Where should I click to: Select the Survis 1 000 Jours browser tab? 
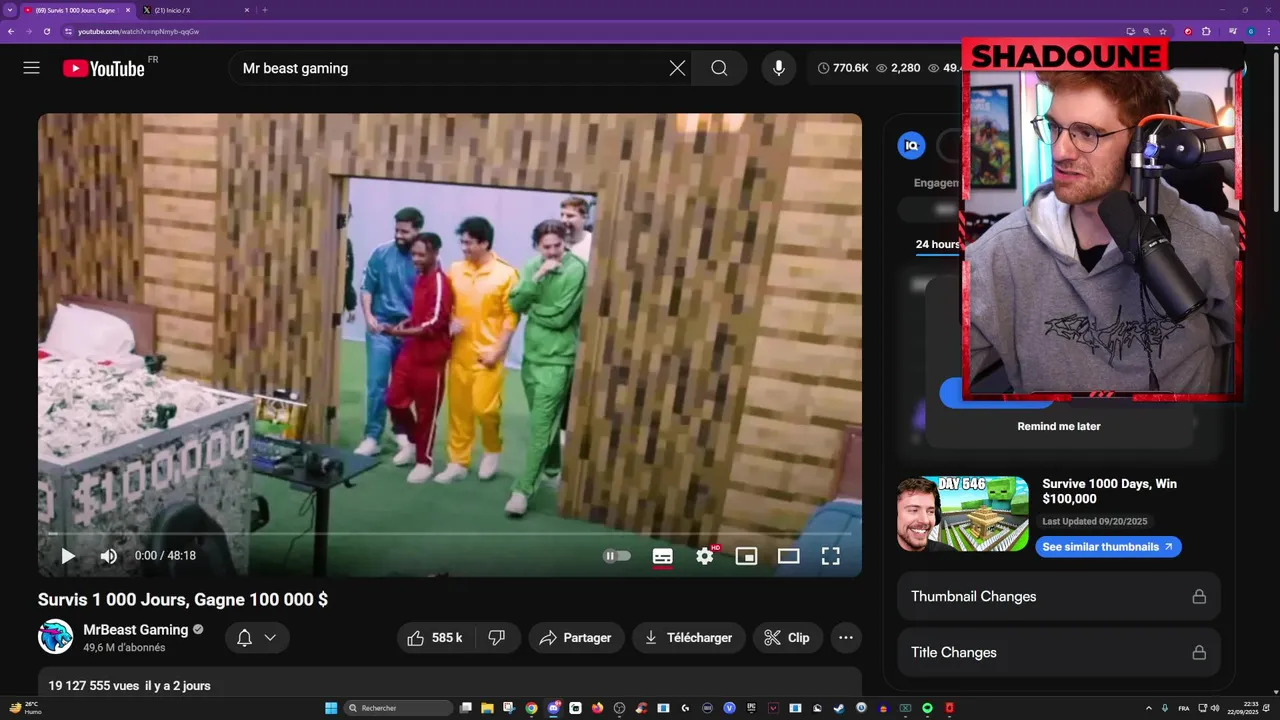(77, 10)
